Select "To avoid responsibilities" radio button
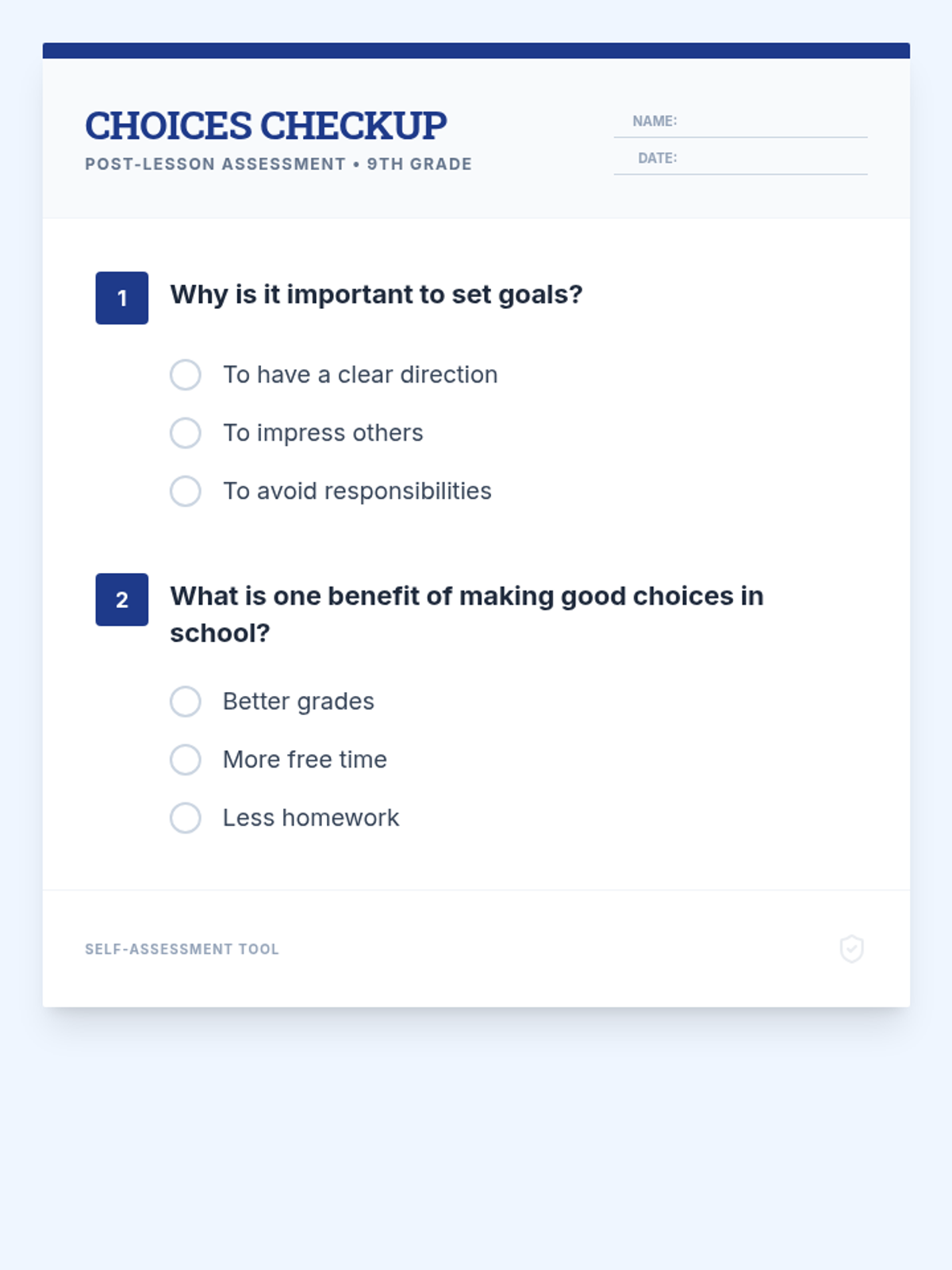 click(x=185, y=491)
